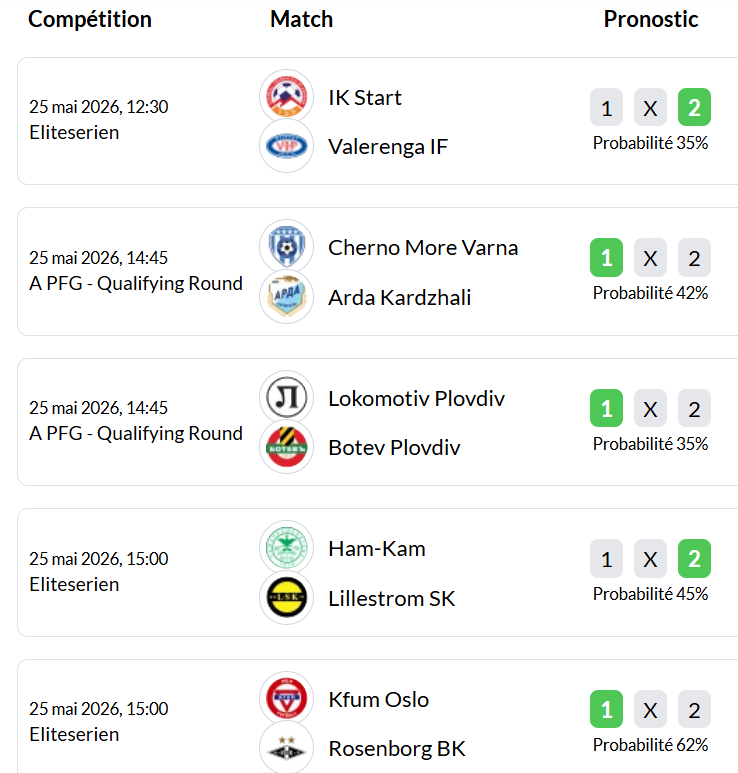This screenshot has width=738, height=773.
Task: Click the Botev Plovdiv crest
Action: click(286, 447)
